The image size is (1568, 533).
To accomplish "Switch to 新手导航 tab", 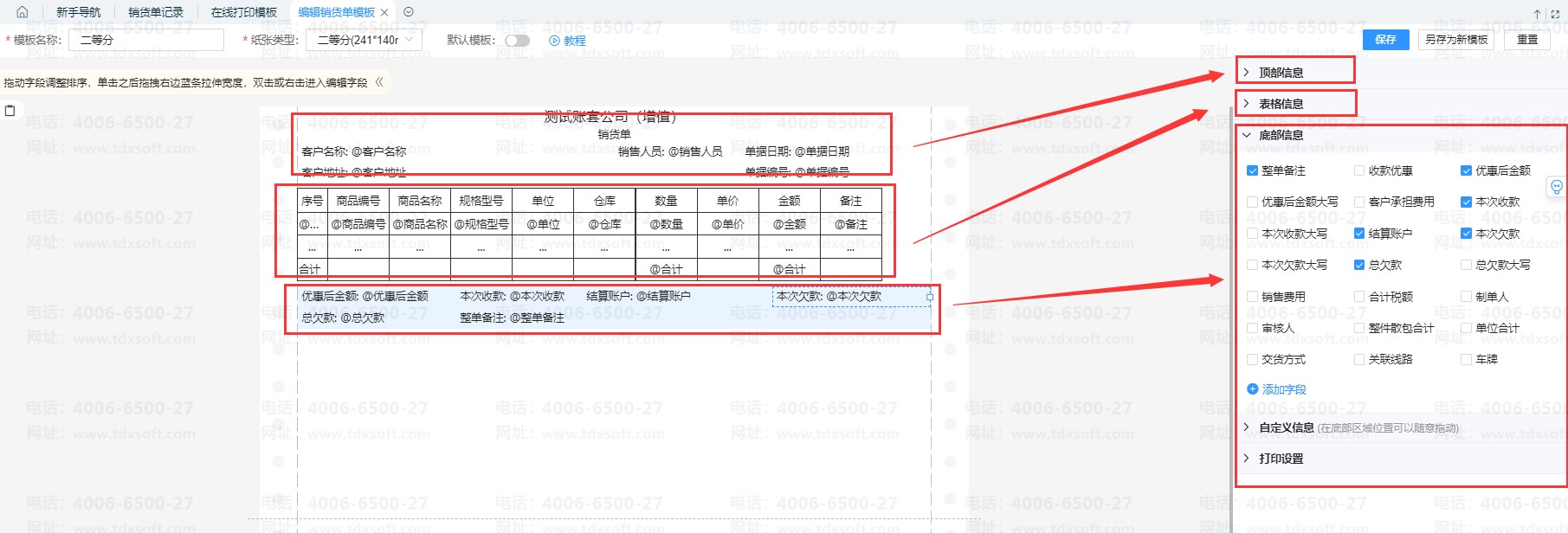I will [x=78, y=12].
